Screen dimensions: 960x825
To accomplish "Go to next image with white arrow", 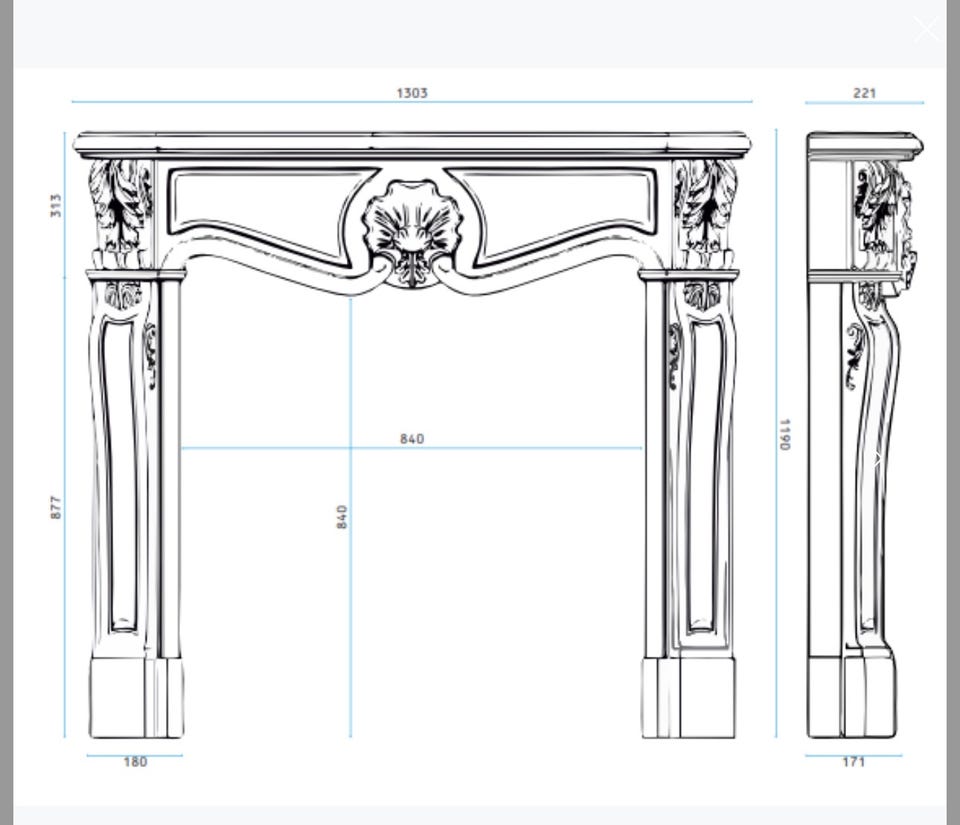I will 878,459.
